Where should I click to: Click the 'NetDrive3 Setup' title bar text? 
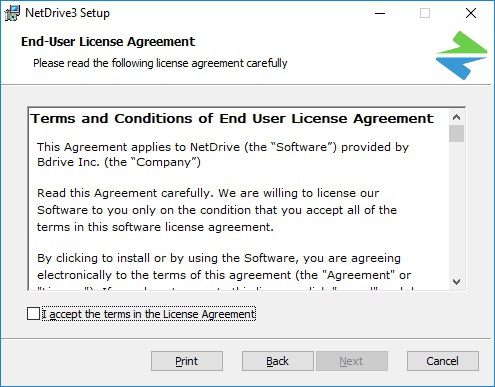pos(67,13)
